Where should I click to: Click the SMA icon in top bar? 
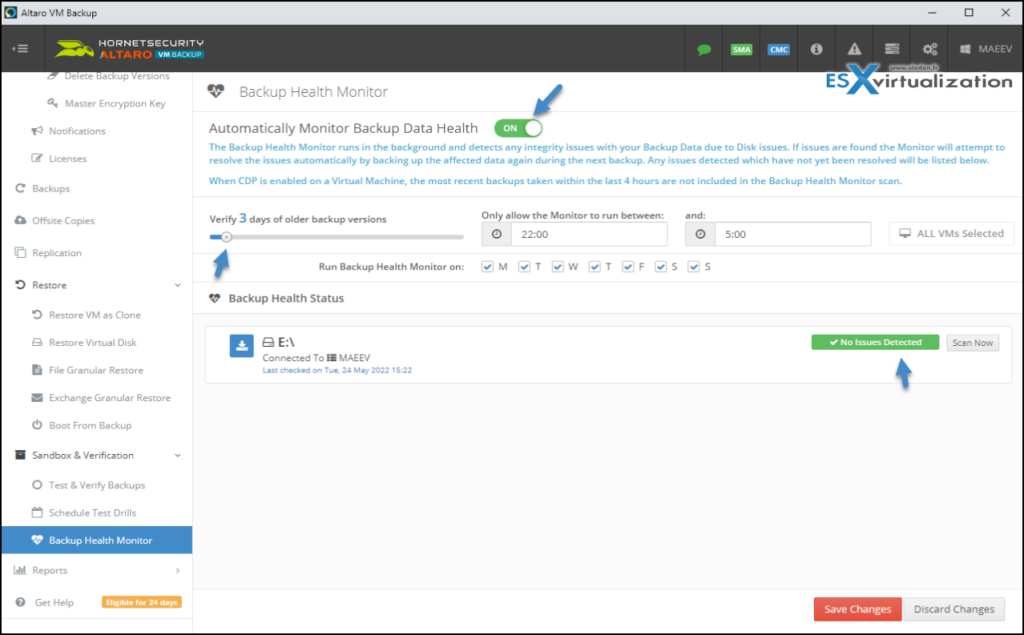coord(741,48)
